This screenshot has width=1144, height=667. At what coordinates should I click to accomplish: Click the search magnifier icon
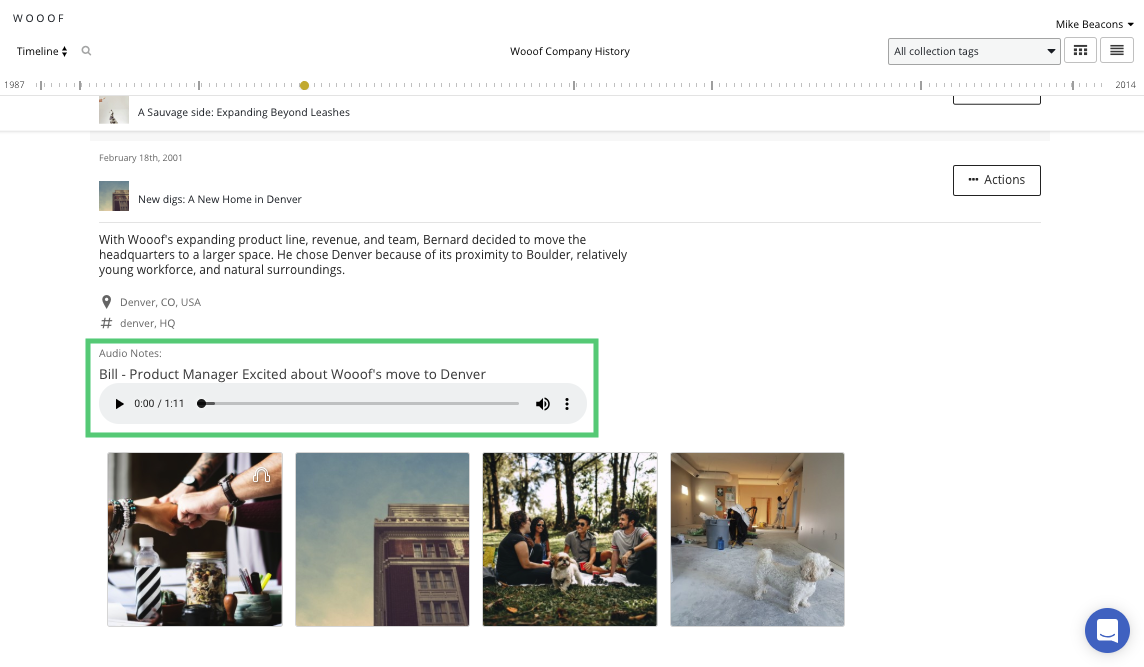(86, 51)
